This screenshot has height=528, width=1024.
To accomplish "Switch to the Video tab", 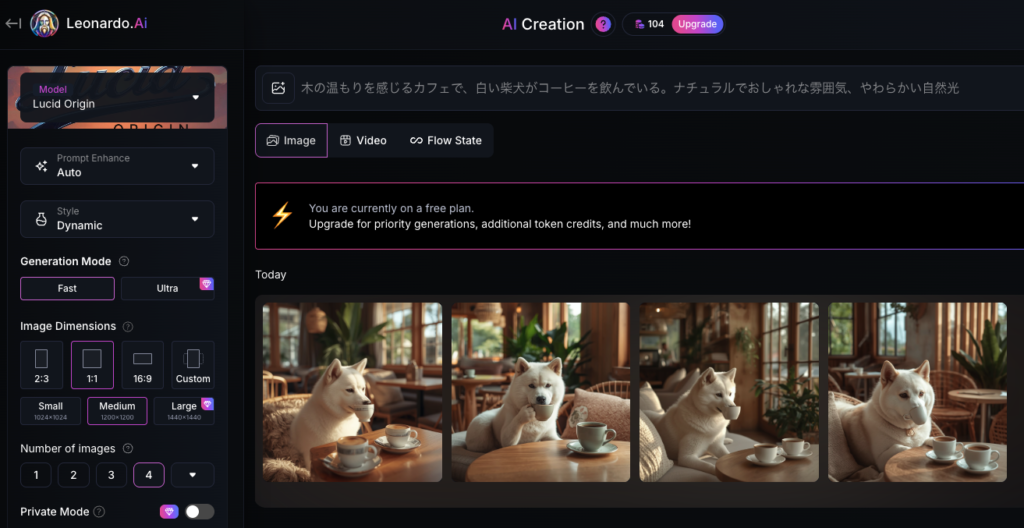I will pyautogui.click(x=363, y=140).
